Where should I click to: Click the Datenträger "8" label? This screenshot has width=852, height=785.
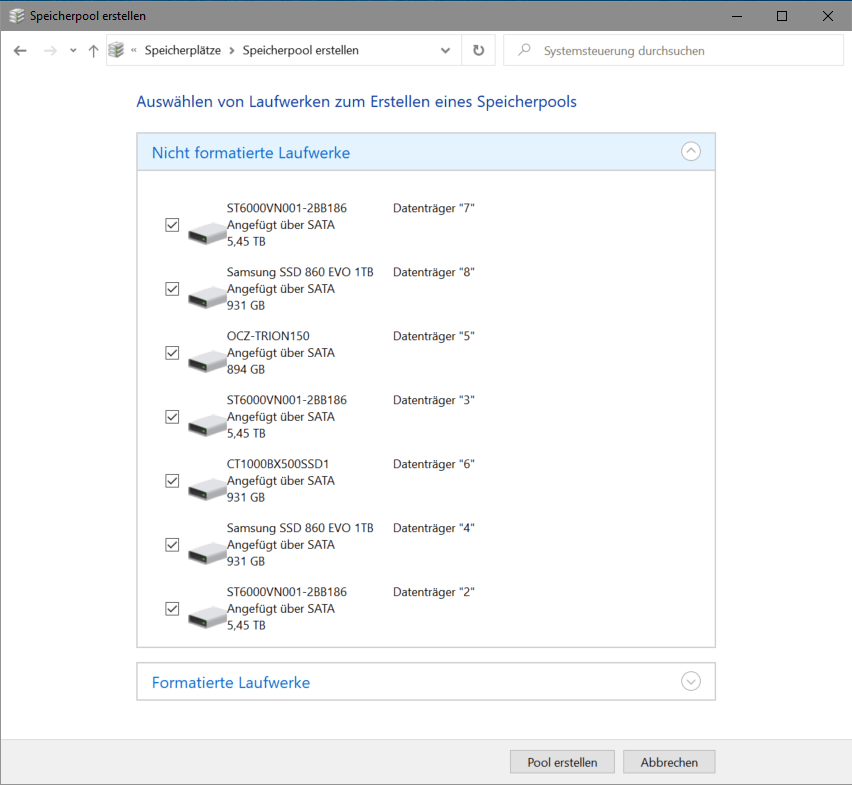[x=434, y=272]
